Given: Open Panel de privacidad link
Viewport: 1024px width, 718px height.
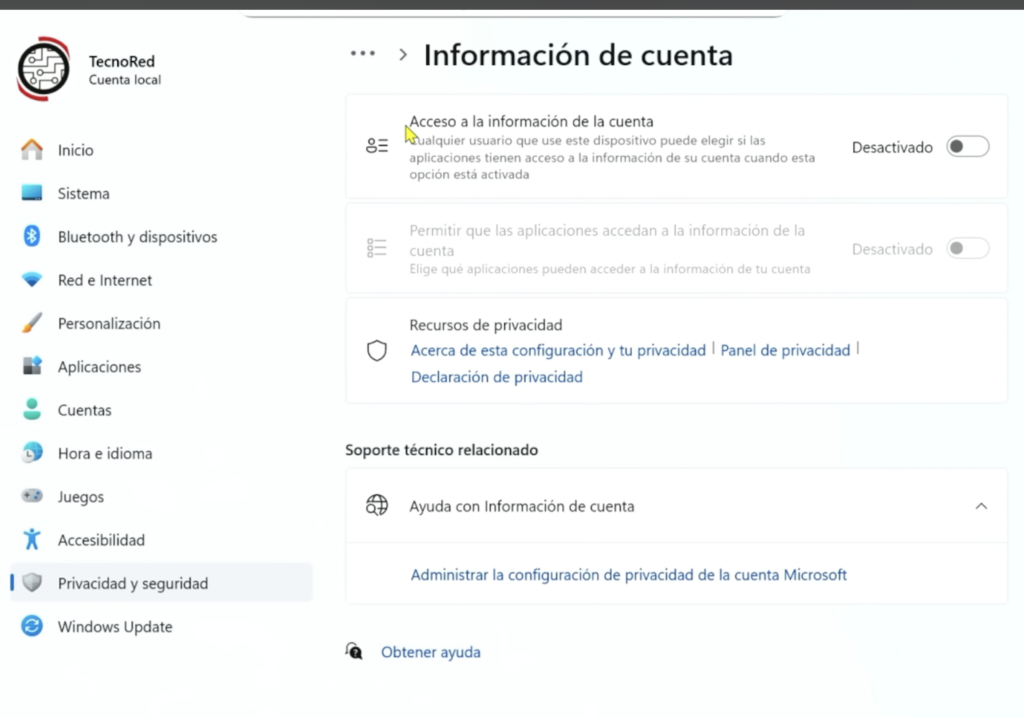Looking at the screenshot, I should click(785, 350).
